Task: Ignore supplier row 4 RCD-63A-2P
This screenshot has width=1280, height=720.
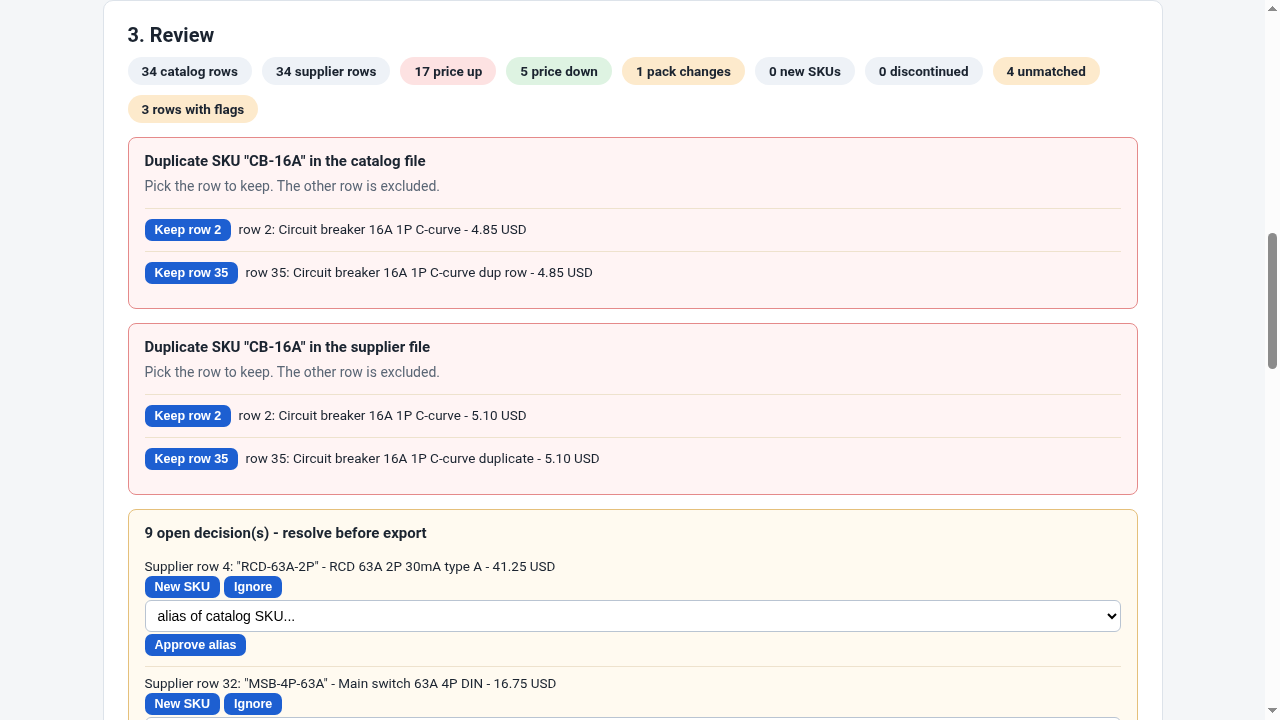Action: pyautogui.click(x=253, y=587)
